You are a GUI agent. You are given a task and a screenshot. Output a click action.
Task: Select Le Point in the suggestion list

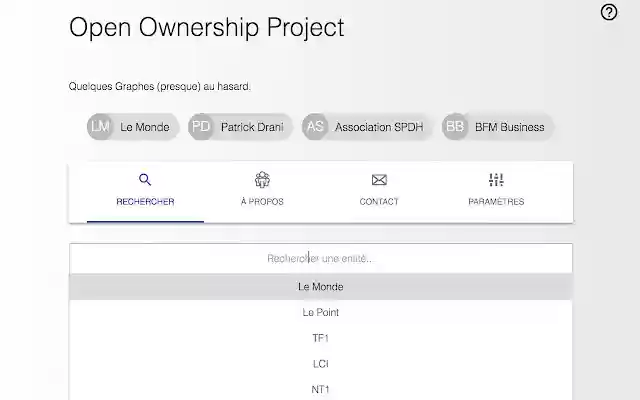pos(321,313)
